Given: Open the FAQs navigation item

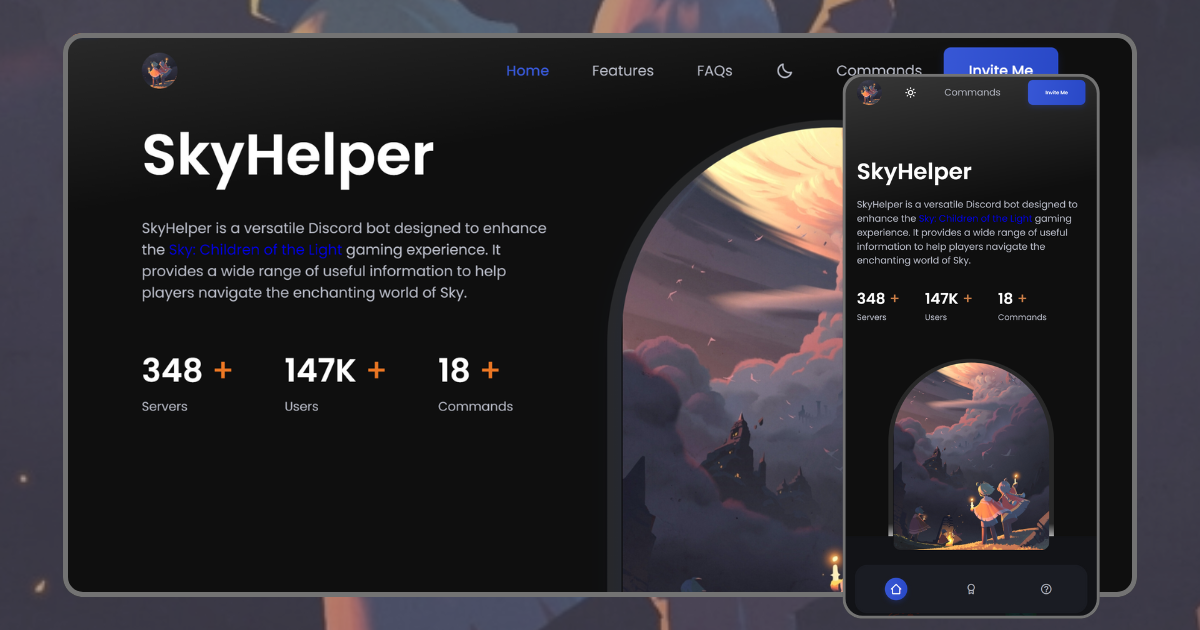Looking at the screenshot, I should click(714, 70).
